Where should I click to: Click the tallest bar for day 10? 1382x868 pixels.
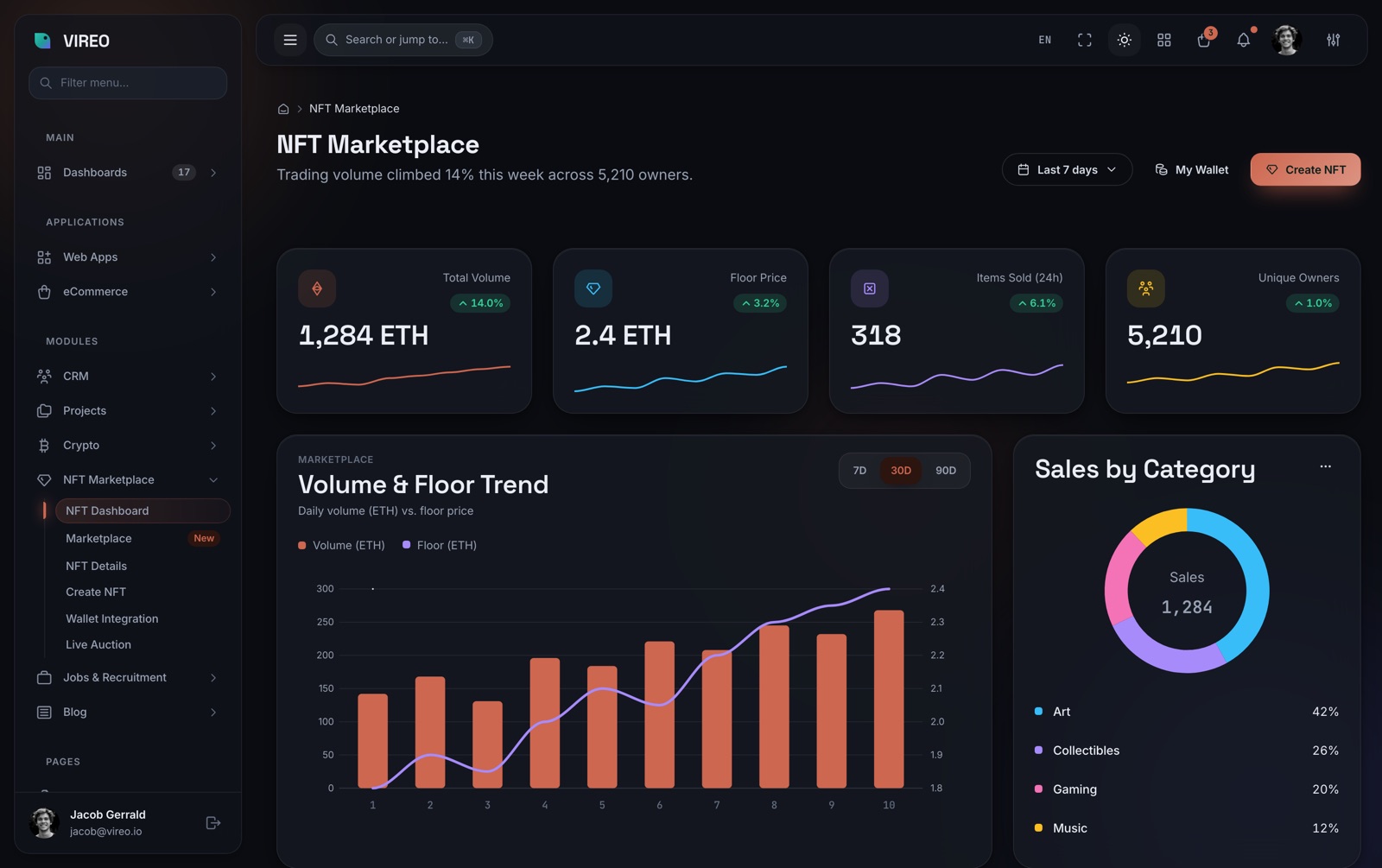tap(889, 699)
